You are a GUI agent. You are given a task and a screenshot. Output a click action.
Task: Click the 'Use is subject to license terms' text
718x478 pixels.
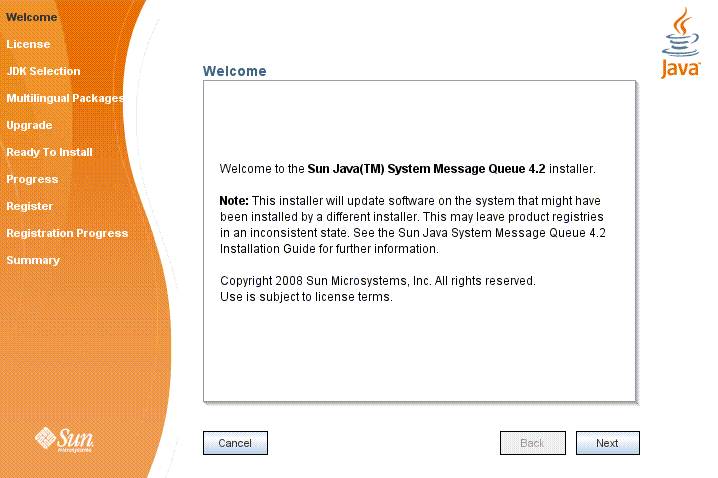[x=305, y=297]
